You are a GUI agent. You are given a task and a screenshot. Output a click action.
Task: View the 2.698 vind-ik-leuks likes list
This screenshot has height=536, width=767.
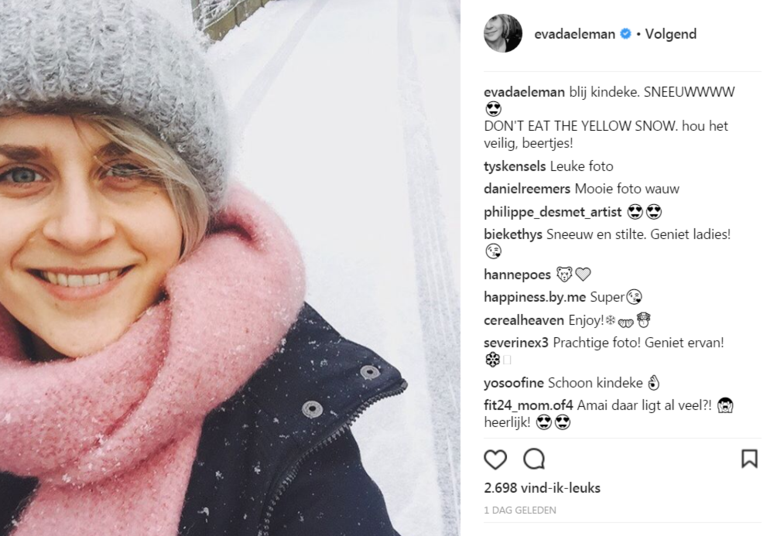(x=542, y=488)
